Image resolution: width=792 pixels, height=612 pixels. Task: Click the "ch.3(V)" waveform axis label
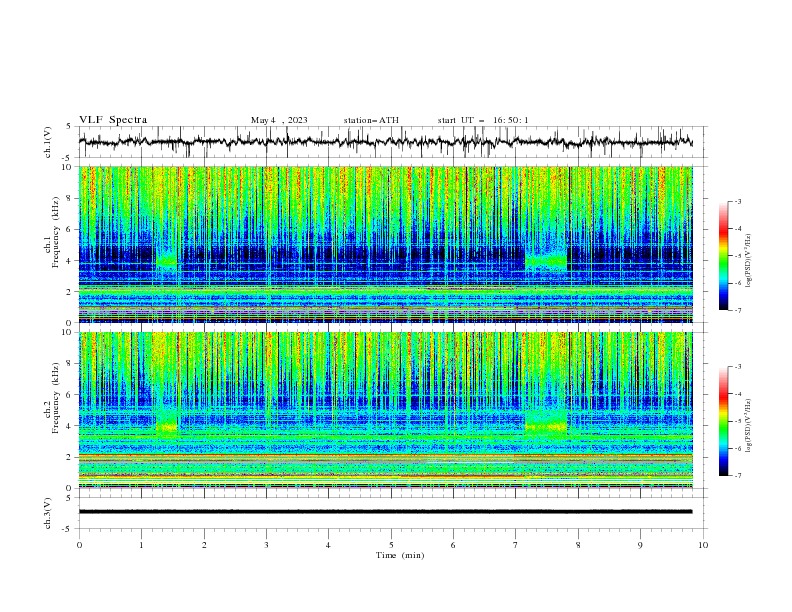48,513
